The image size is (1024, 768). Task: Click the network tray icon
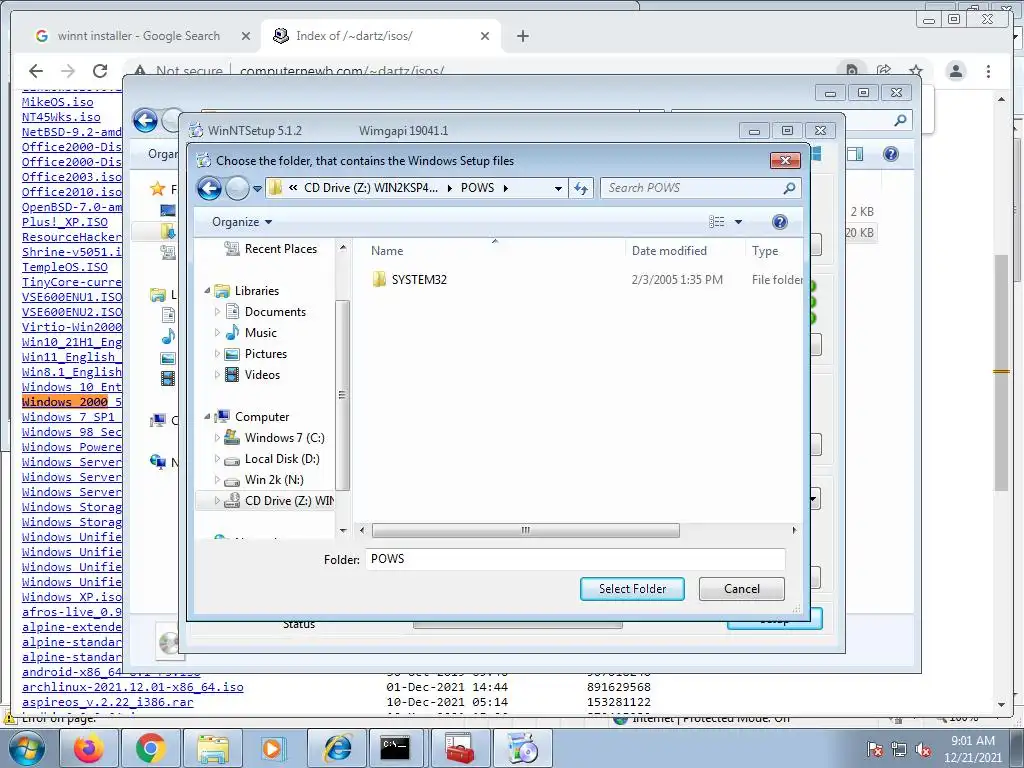click(x=899, y=750)
